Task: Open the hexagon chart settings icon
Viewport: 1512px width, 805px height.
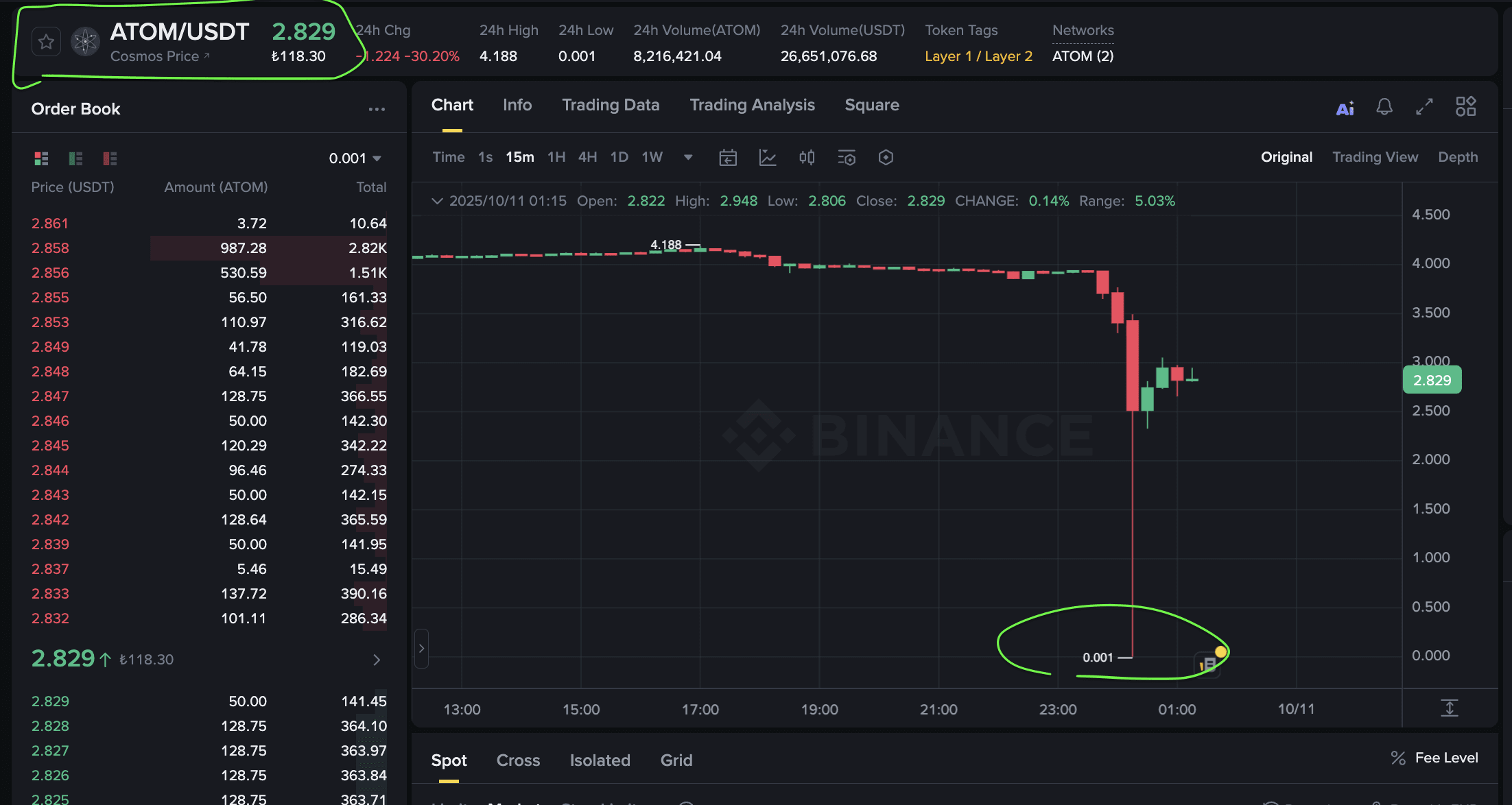Action: click(886, 158)
